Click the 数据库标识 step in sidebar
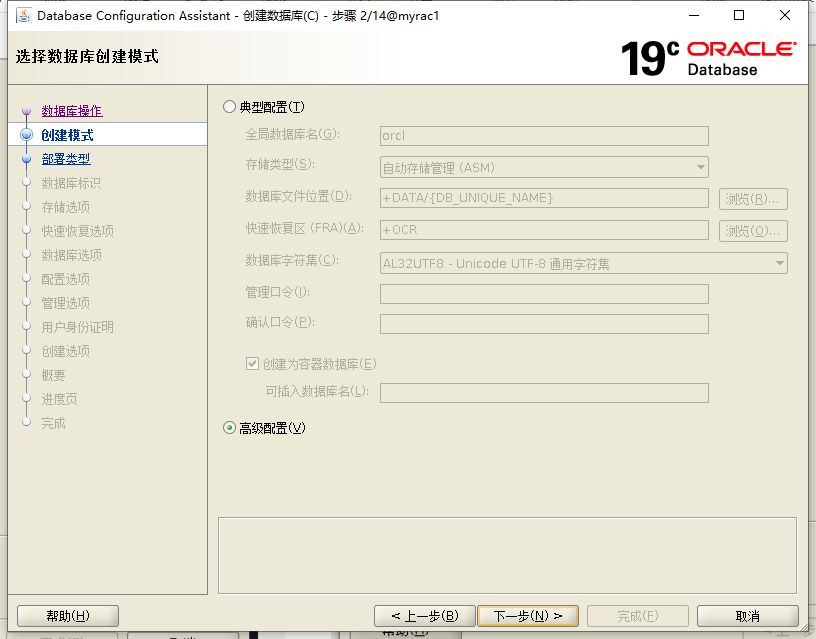This screenshot has height=639, width=816. point(71,183)
